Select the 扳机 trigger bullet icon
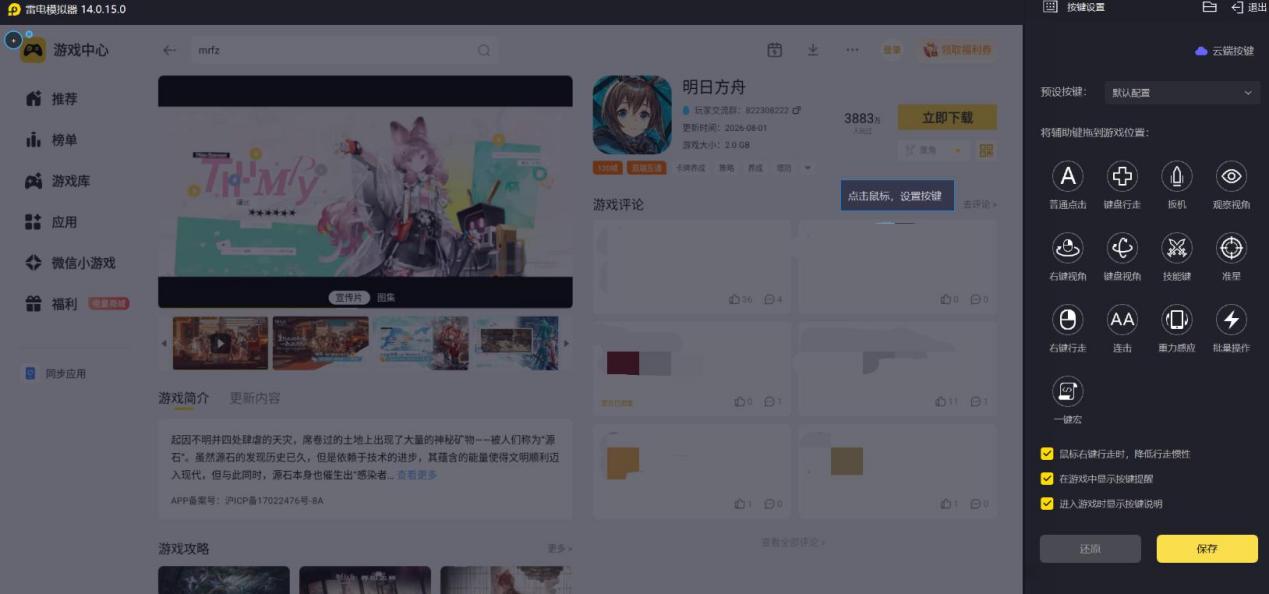 point(1177,176)
